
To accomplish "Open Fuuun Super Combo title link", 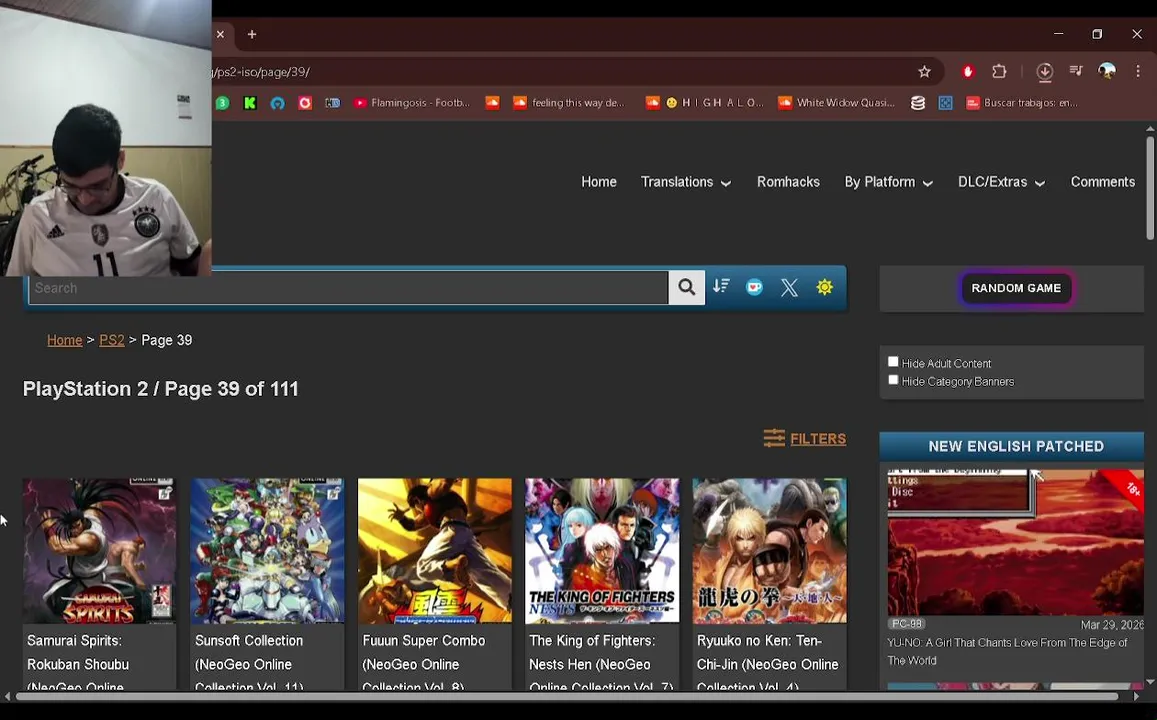I will pyautogui.click(x=424, y=662).
